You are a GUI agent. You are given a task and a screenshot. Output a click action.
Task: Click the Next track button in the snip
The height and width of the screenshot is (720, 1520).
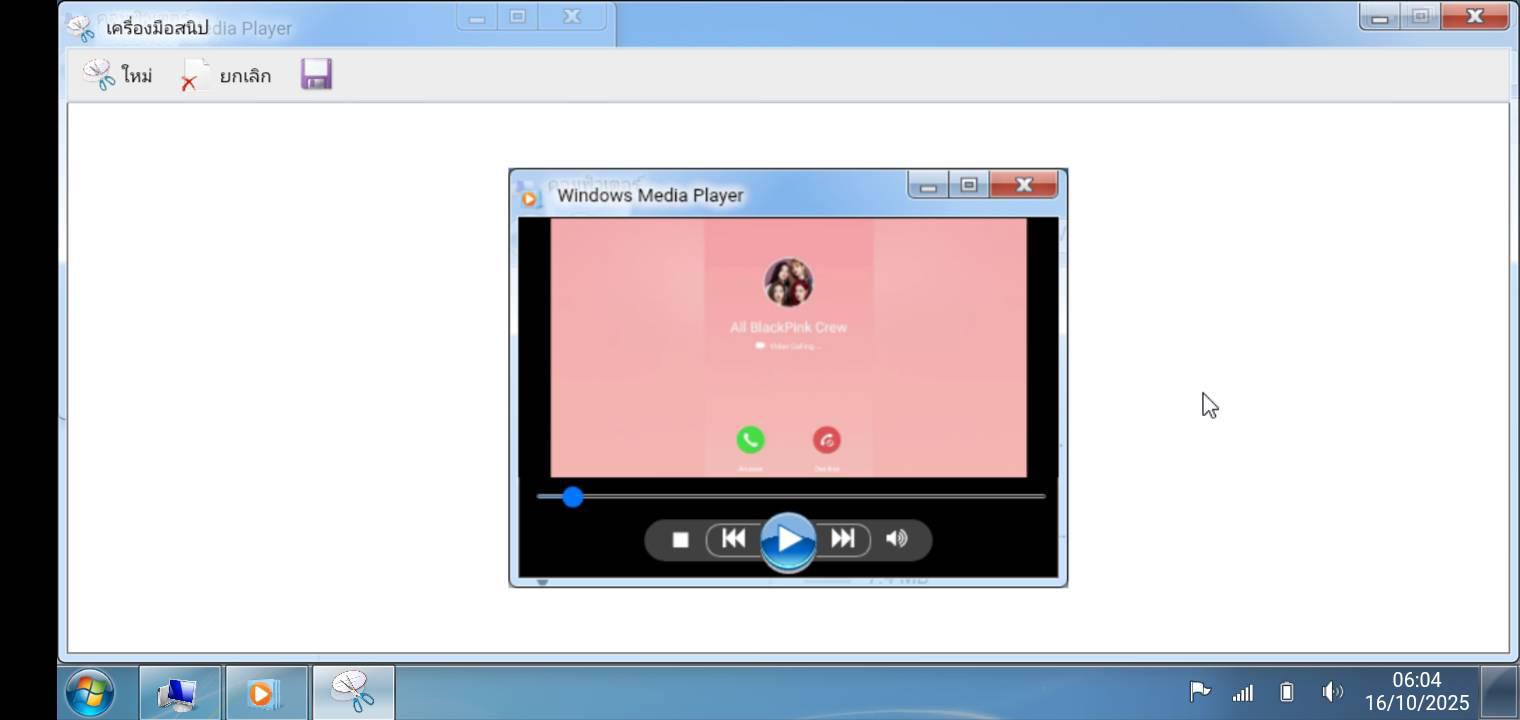click(x=843, y=539)
